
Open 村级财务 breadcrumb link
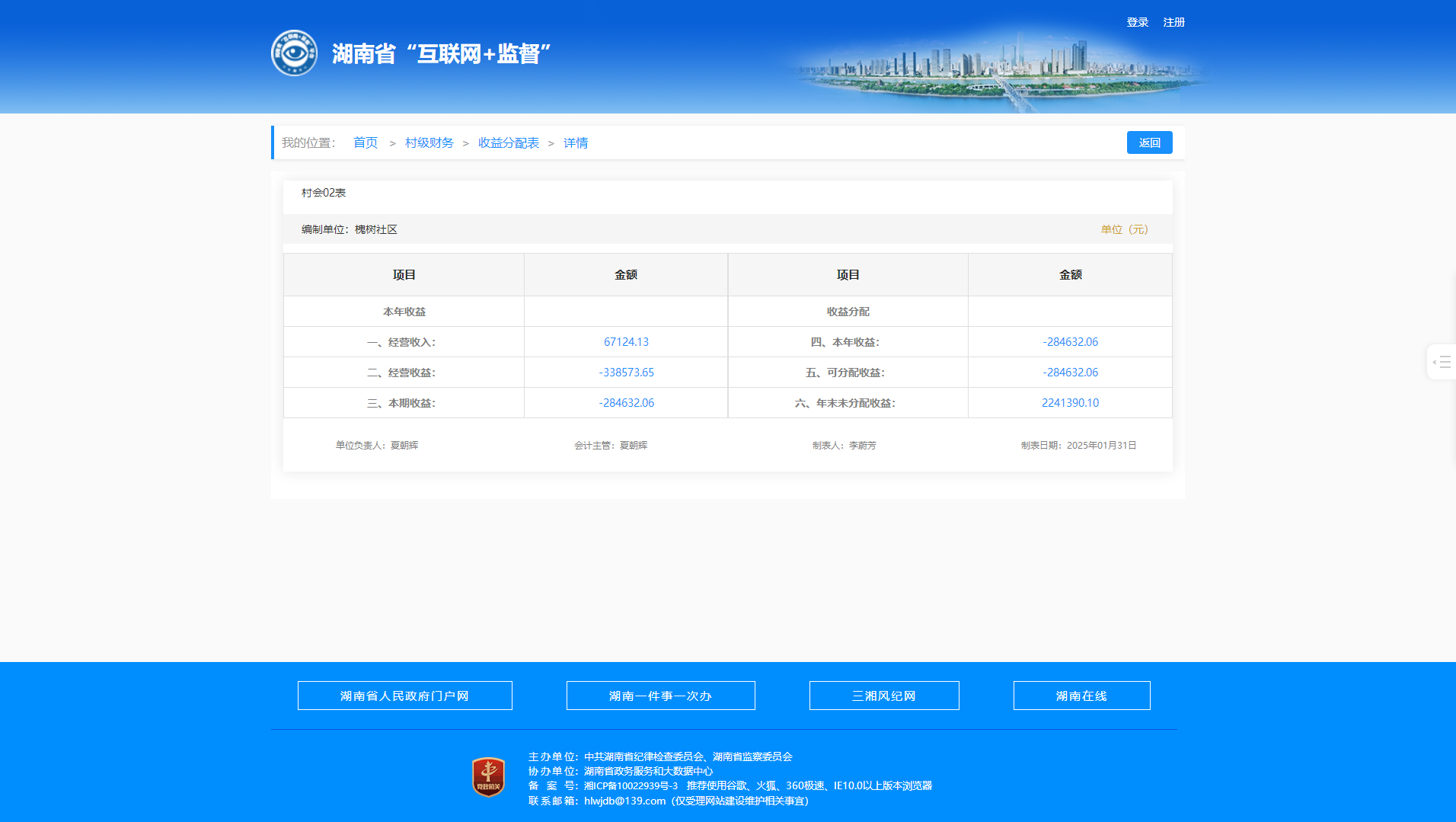pyautogui.click(x=429, y=142)
